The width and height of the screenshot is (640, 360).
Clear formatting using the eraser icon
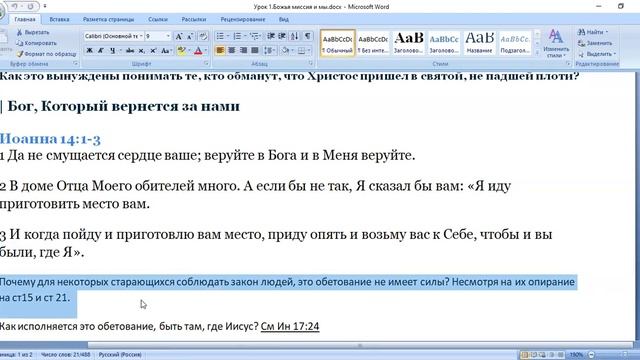(203, 36)
